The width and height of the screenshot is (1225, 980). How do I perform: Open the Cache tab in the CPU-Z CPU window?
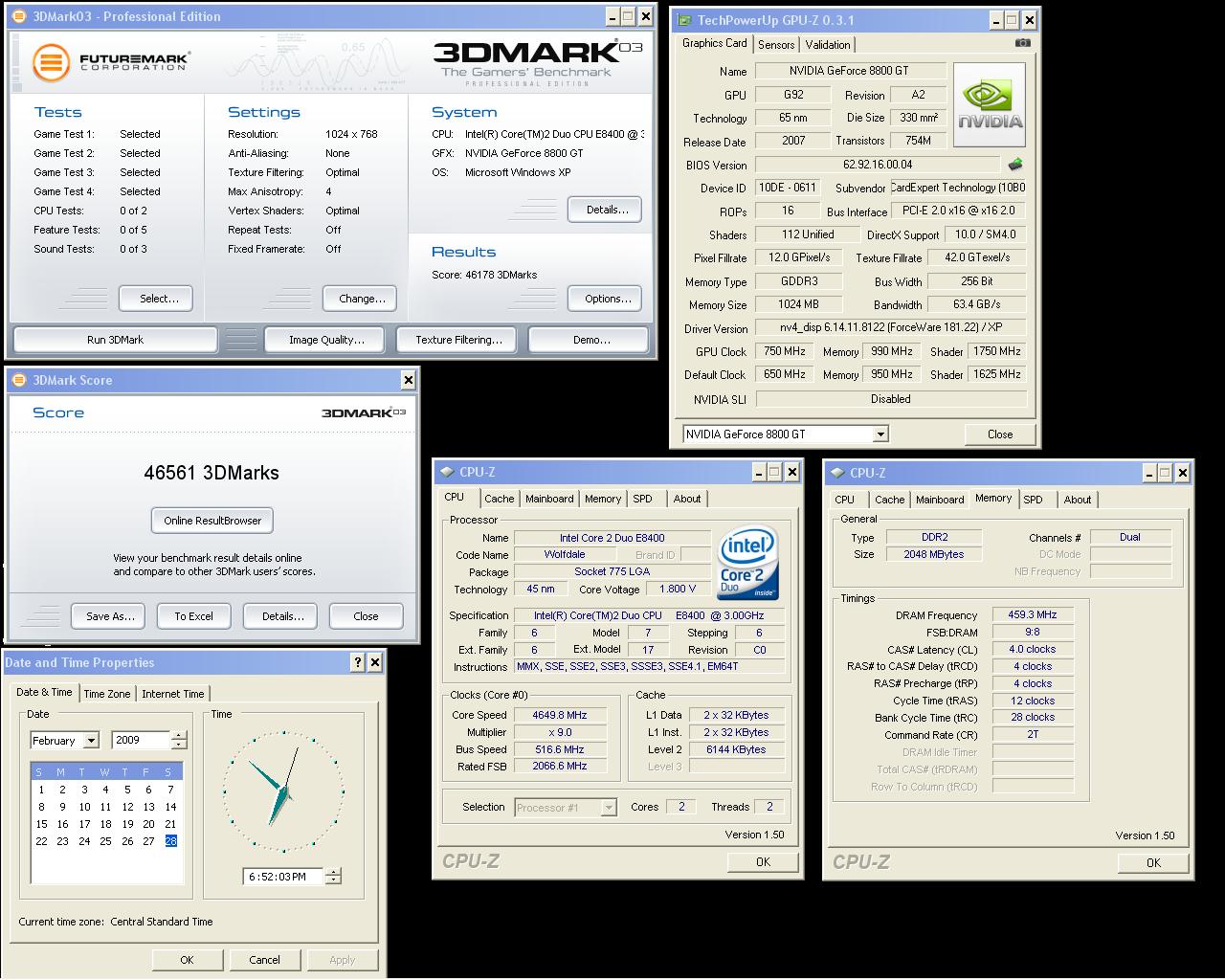(499, 499)
